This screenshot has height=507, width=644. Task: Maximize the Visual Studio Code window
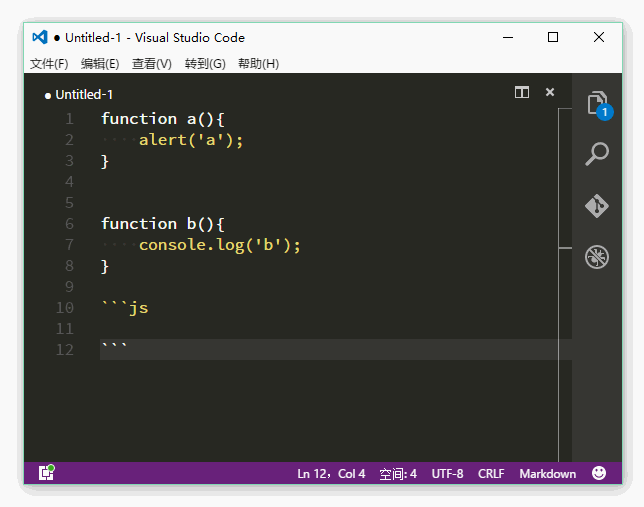coord(553,37)
